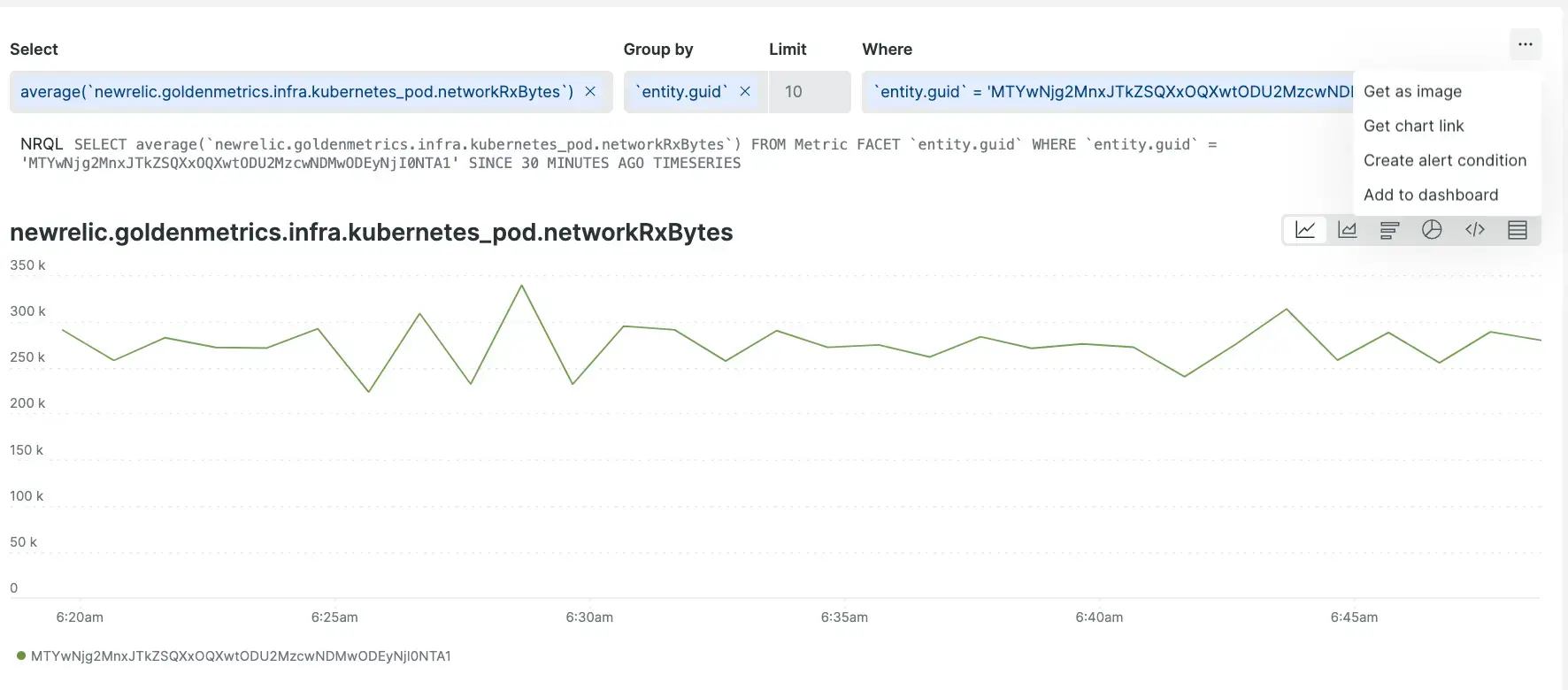Switch to area chart view
Viewport: 1568px width, 690px height.
point(1348,230)
